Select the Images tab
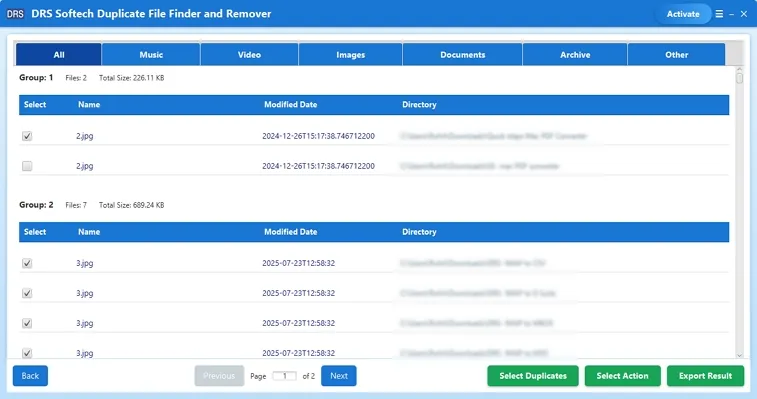757x399 pixels. pos(350,55)
